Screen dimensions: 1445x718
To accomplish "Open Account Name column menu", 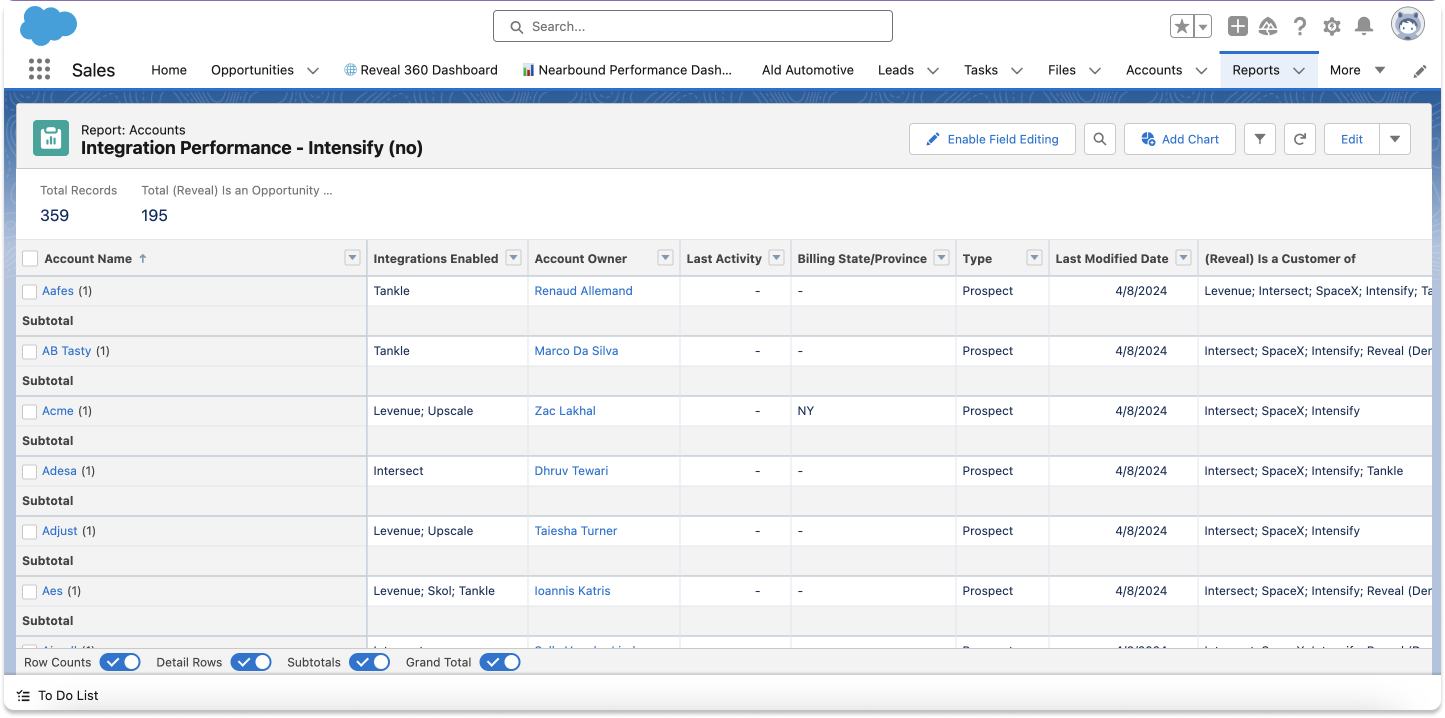I will (352, 258).
